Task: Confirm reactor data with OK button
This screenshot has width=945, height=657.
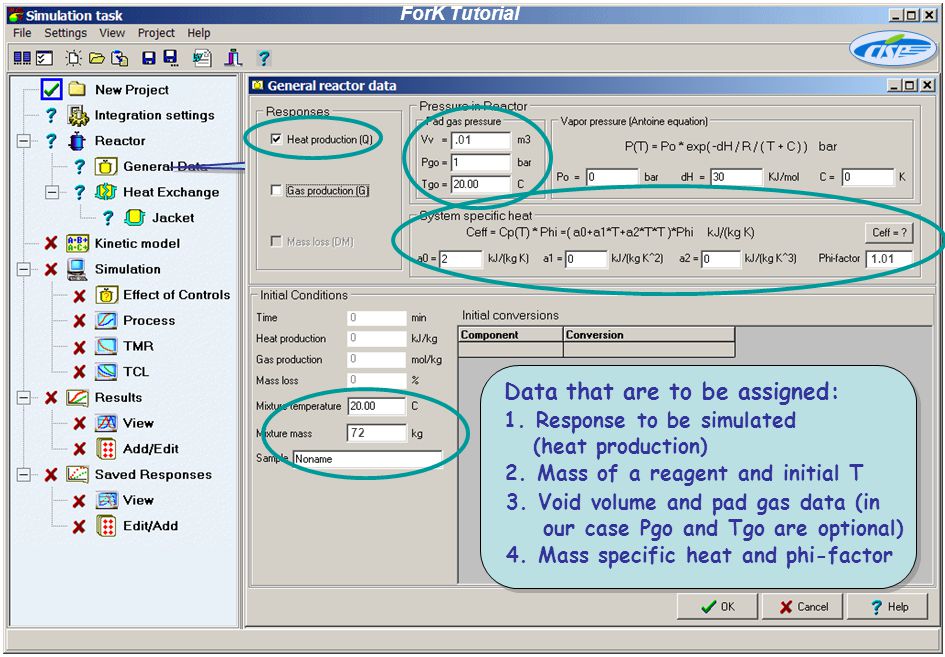Action: pyautogui.click(x=717, y=606)
